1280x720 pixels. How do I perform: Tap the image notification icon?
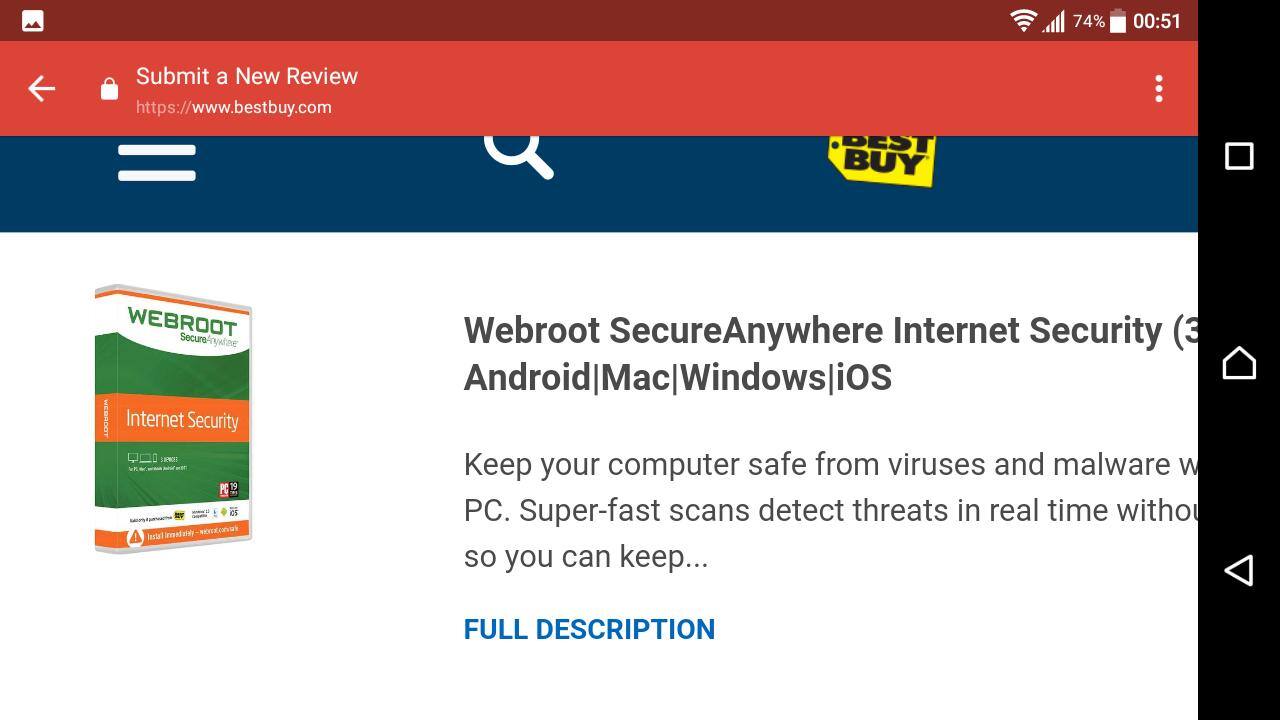point(32,21)
